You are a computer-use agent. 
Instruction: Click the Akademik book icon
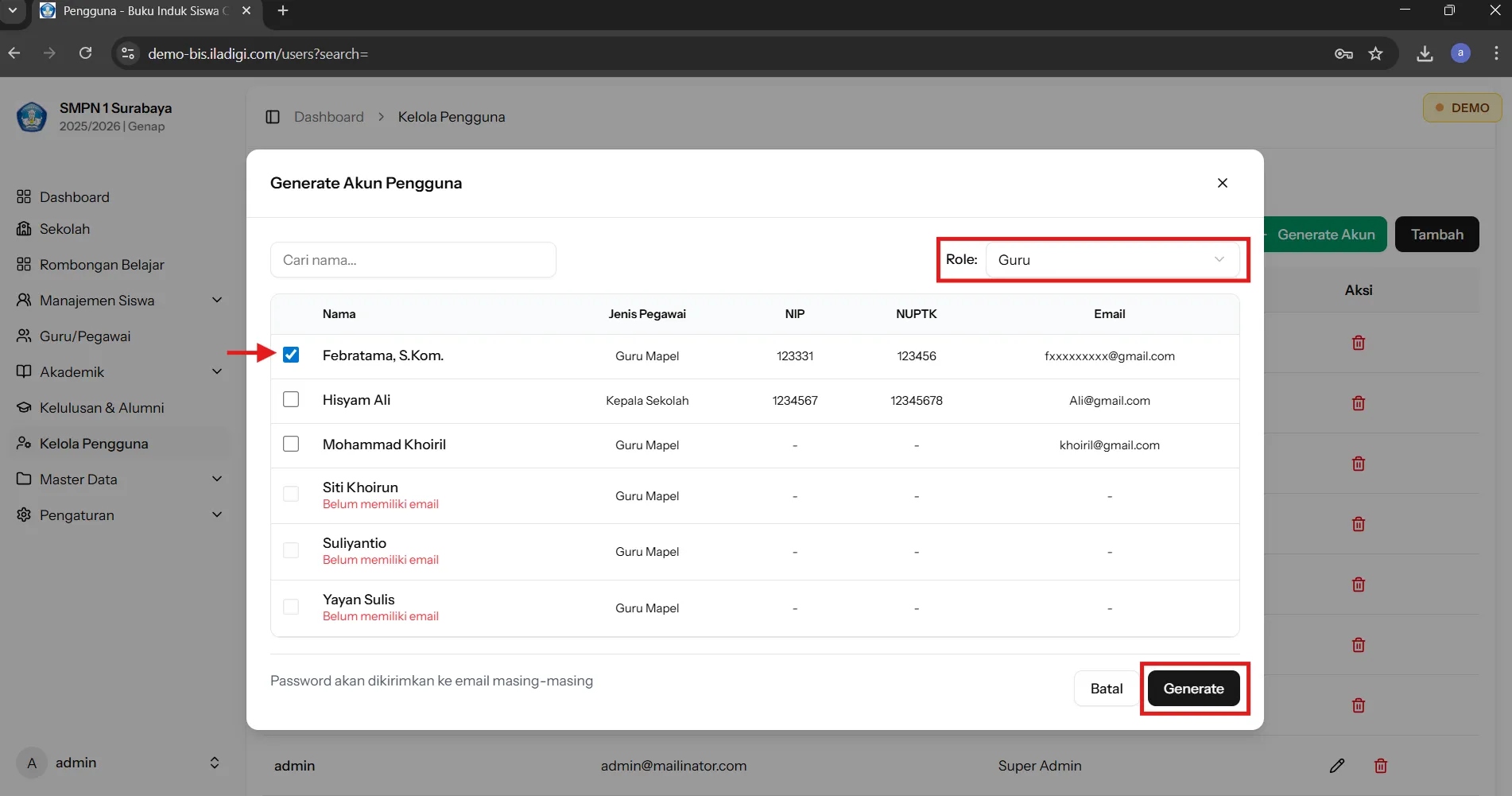24,371
